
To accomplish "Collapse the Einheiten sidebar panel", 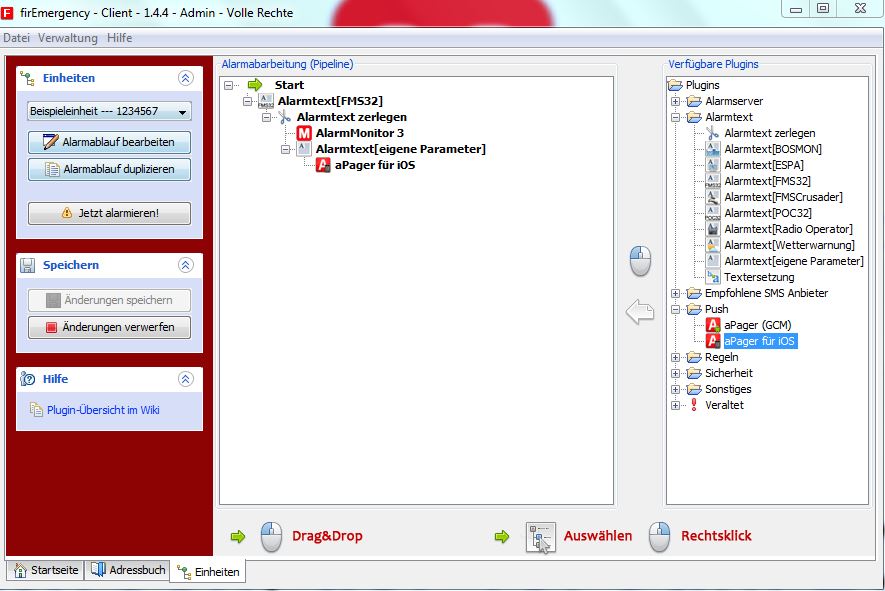I will tap(185, 78).
